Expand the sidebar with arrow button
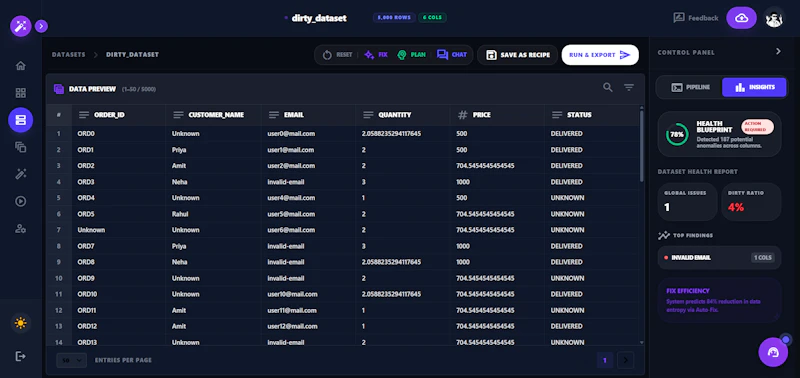The image size is (800, 378). 42,26
